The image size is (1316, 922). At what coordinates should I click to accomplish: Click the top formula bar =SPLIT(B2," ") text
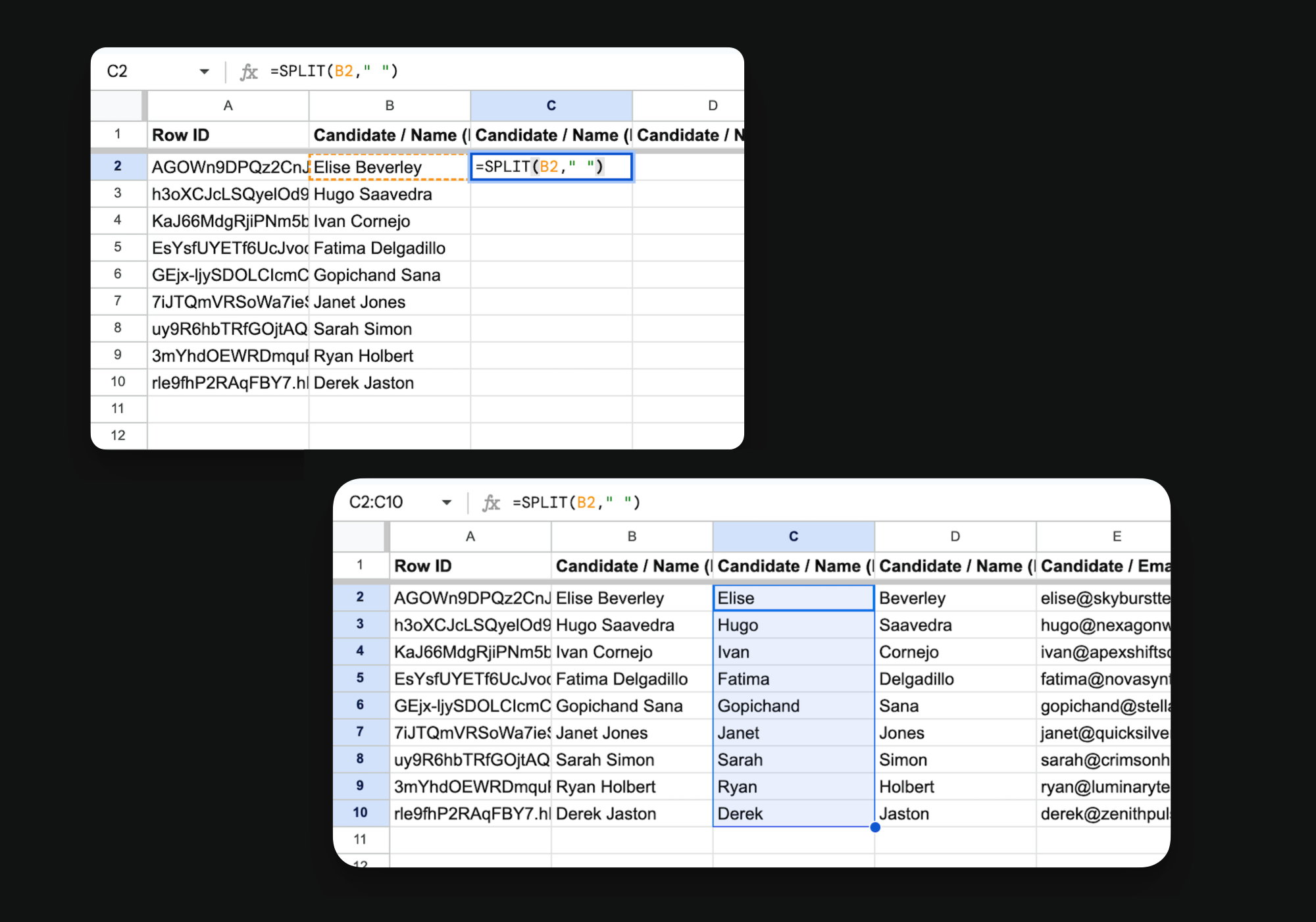(334, 71)
